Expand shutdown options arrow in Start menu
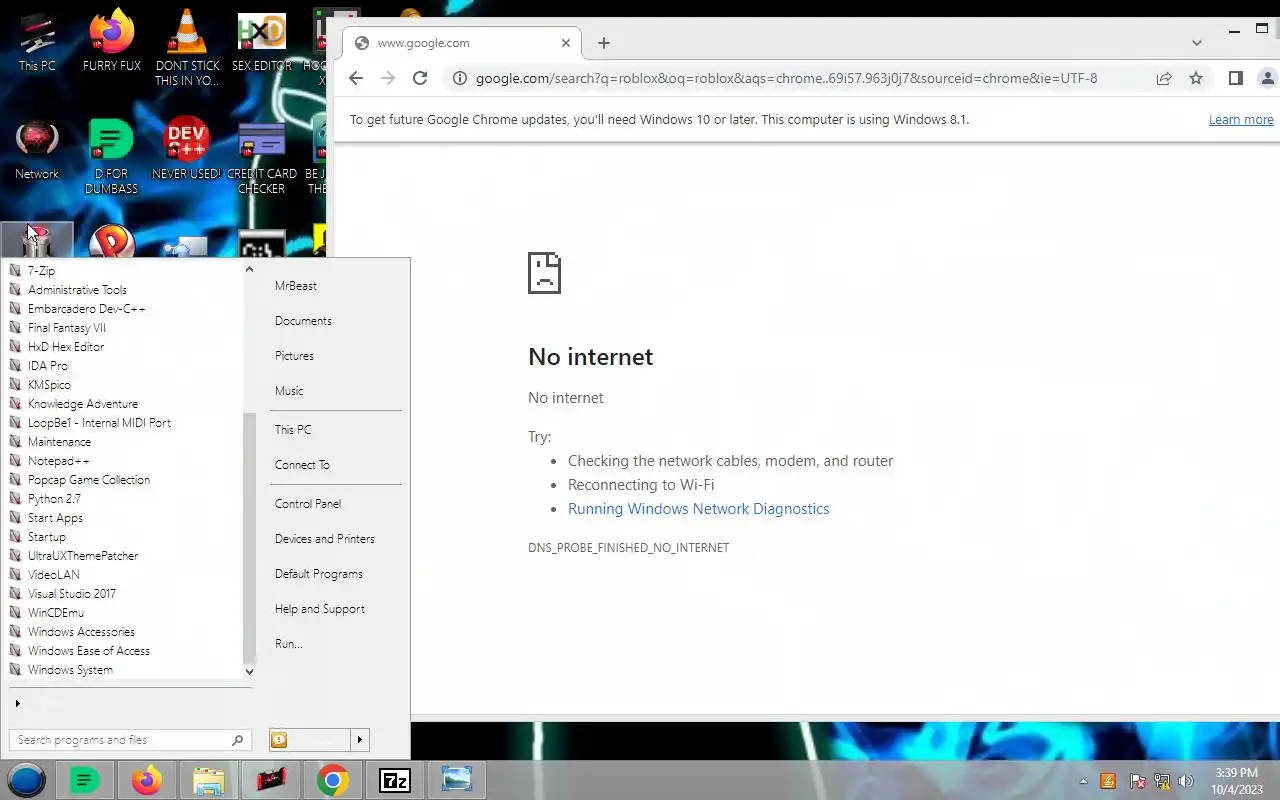Viewport: 1280px width, 800px height. [360, 740]
